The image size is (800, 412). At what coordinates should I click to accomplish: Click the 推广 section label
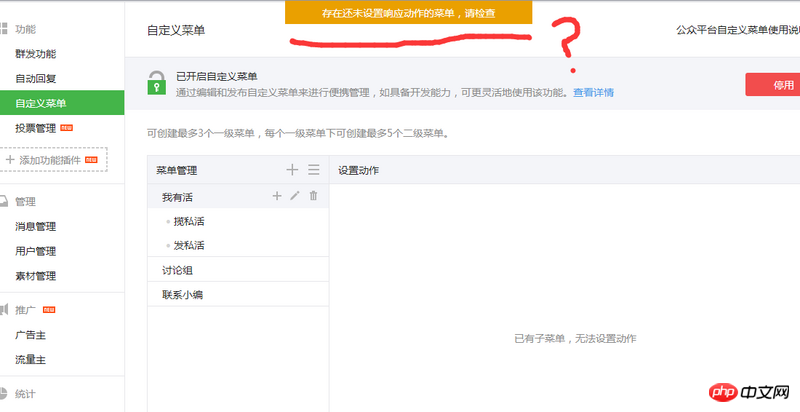click(x=26, y=310)
